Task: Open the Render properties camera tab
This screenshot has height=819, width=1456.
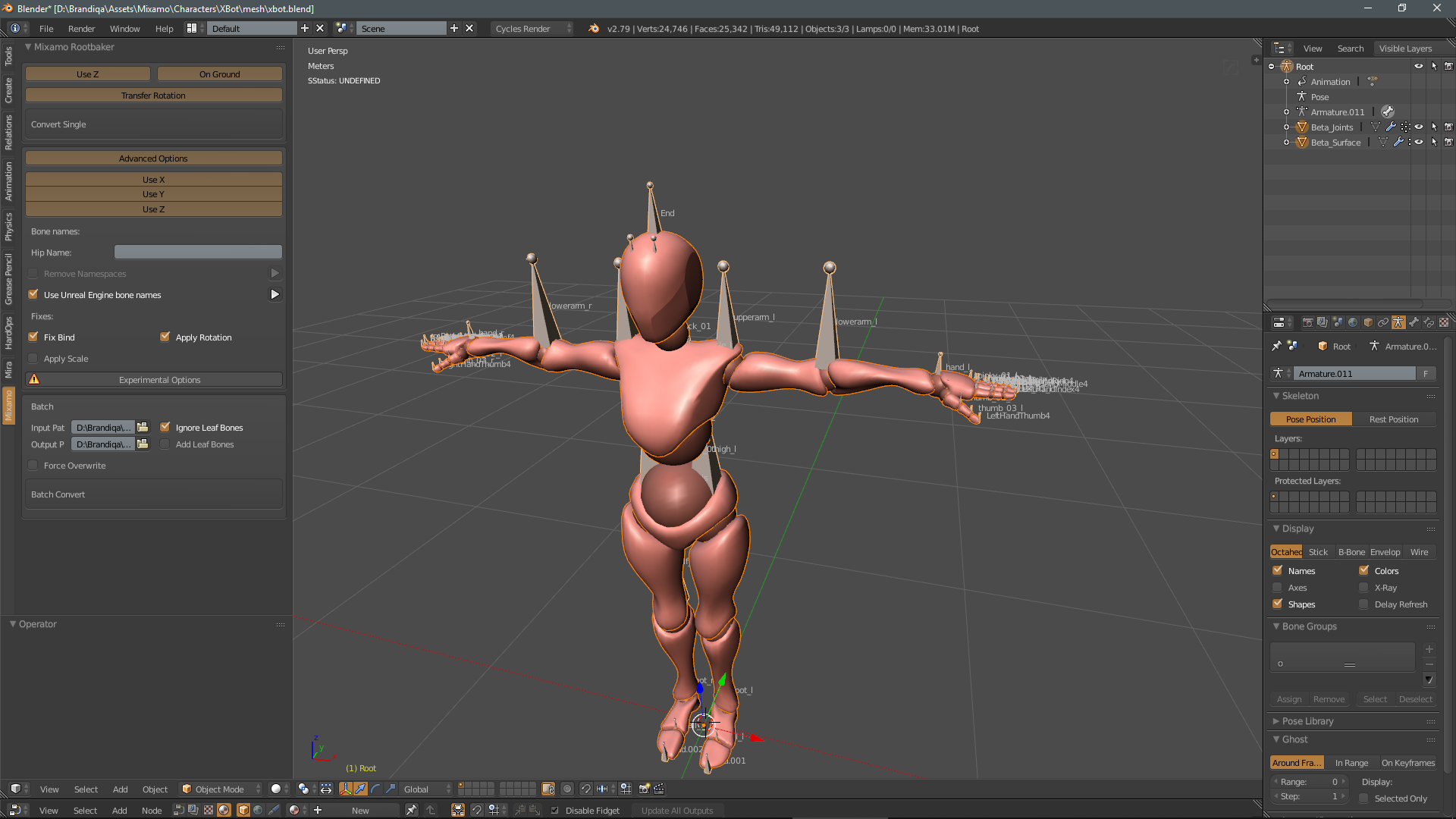Action: tap(1307, 322)
